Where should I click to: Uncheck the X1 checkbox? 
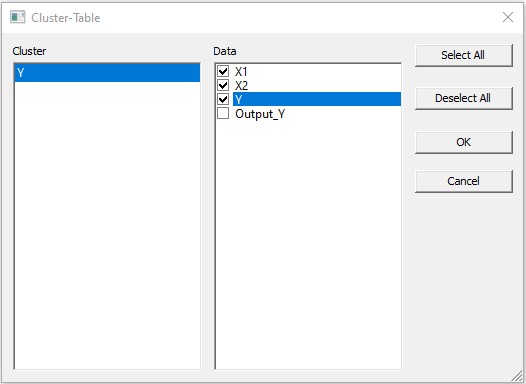point(223,71)
